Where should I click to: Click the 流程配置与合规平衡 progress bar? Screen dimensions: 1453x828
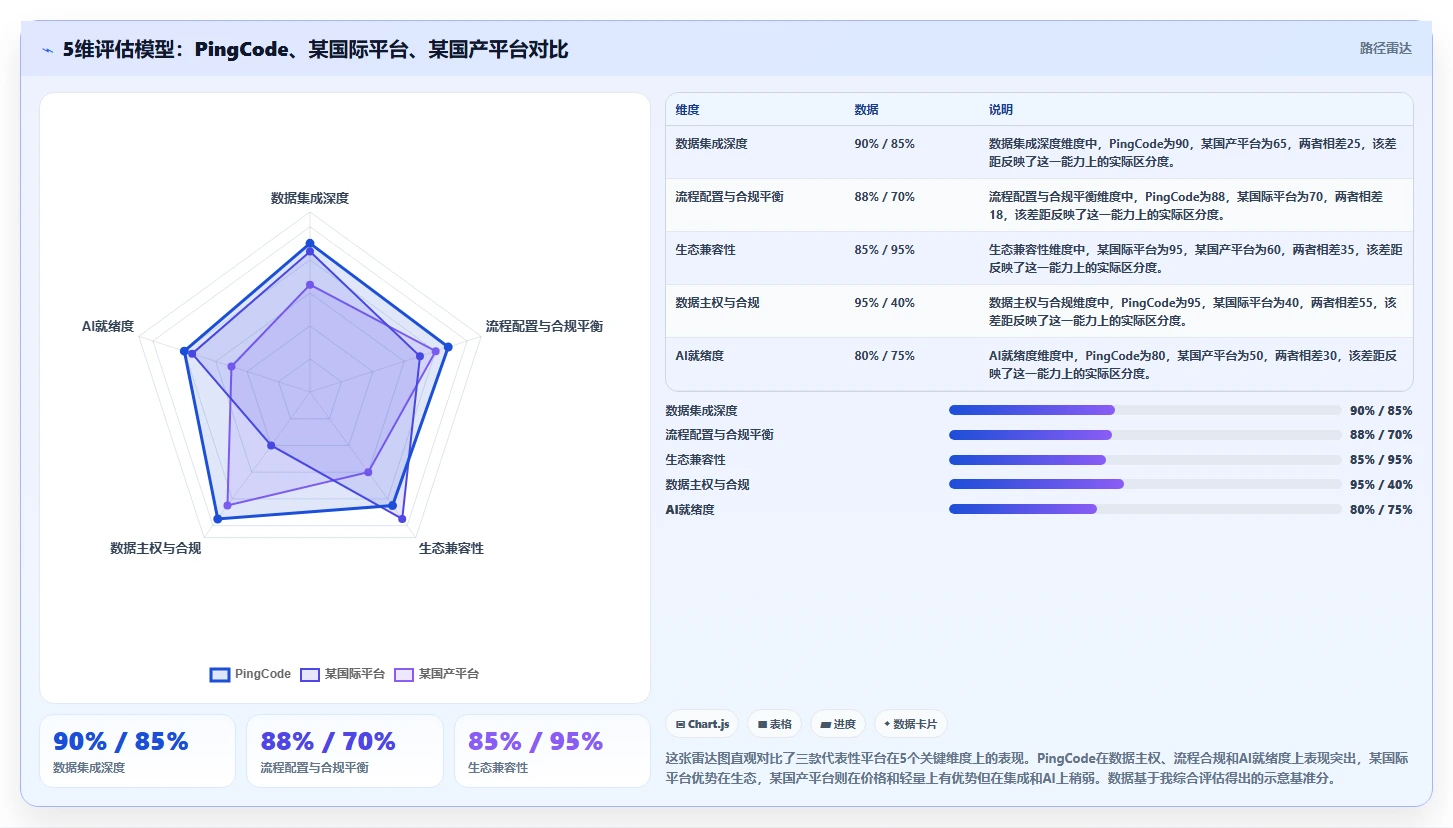1144,435
